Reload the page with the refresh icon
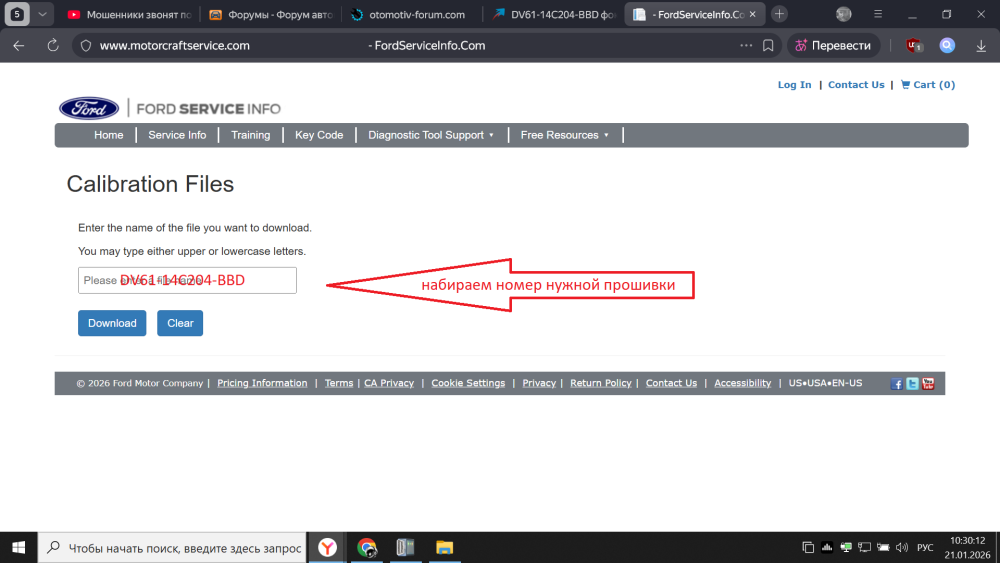1000x563 pixels. 53,45
